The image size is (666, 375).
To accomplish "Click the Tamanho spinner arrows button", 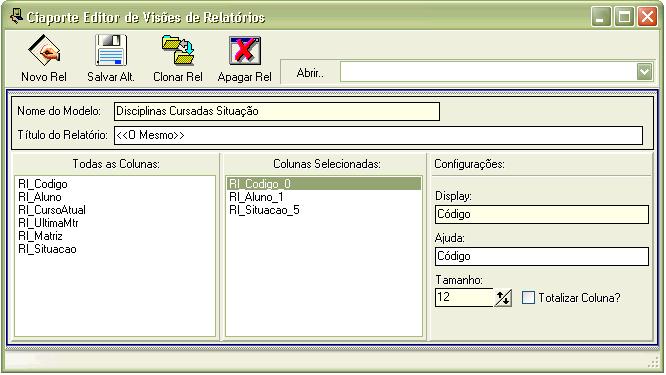I will [x=503, y=298].
